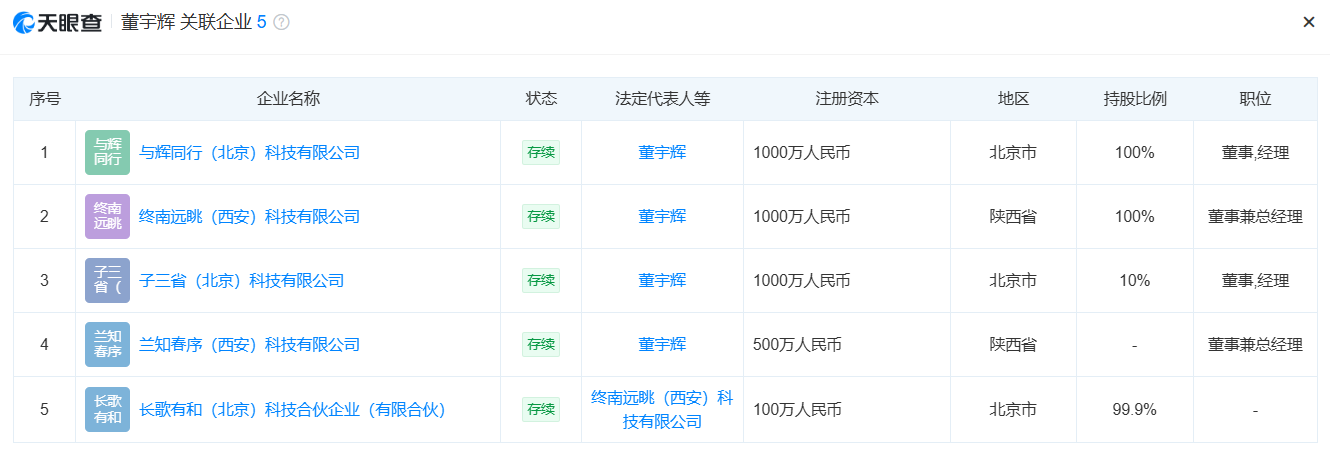Click 终南远眺 legal representative link in row 5

662,409
